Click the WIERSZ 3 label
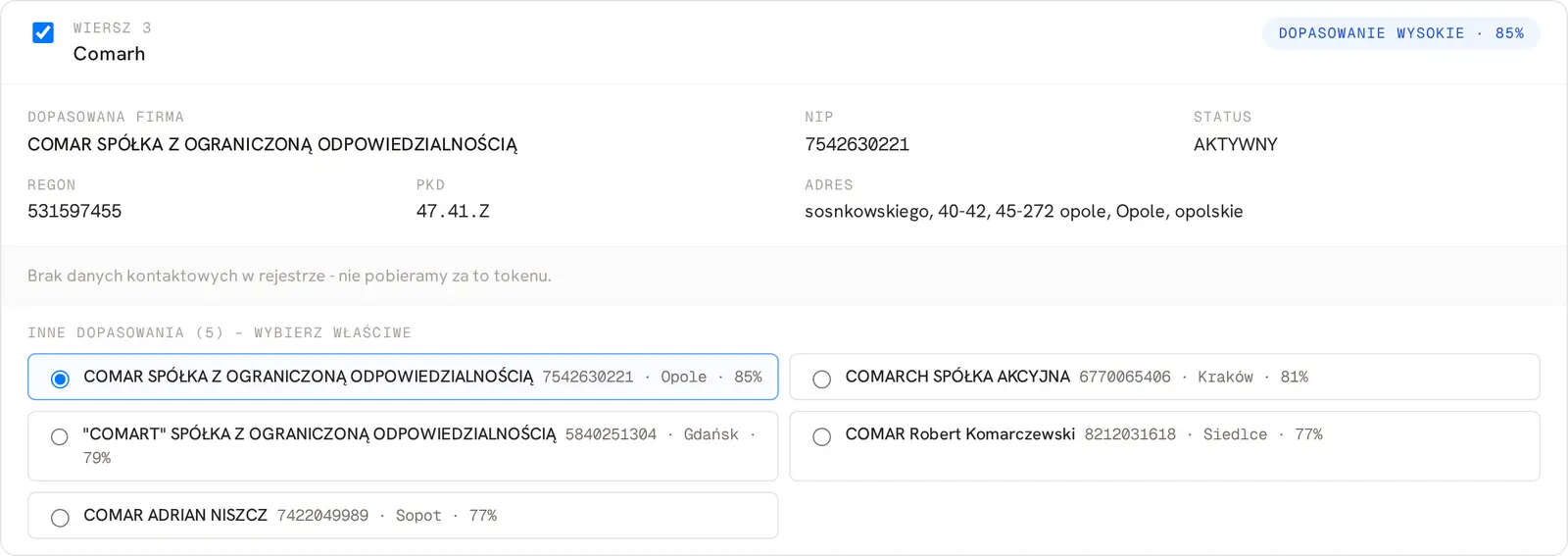Screen dimensions: 1568x556 112,27
